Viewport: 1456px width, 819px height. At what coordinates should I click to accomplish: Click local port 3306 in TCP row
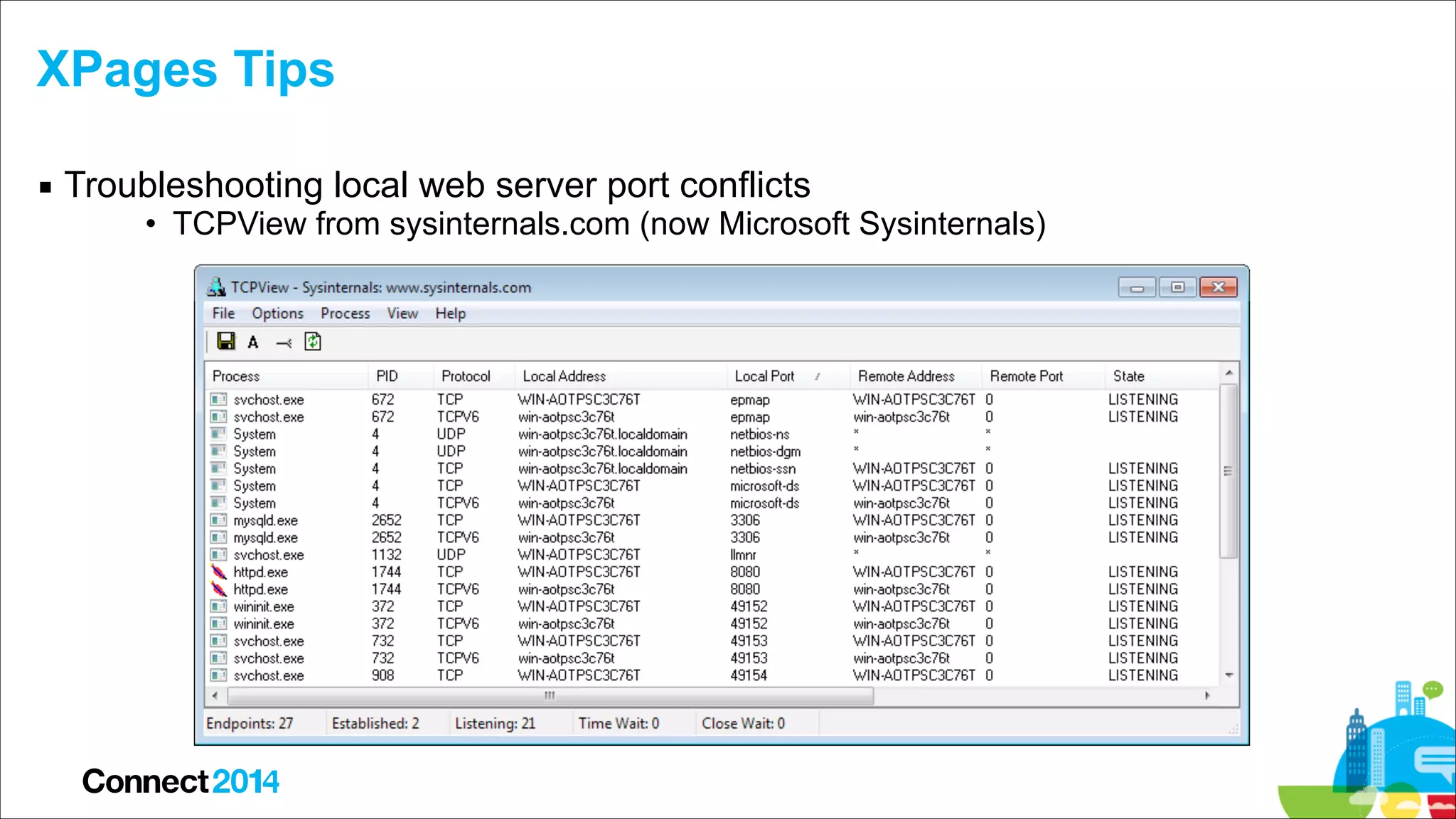(745, 520)
